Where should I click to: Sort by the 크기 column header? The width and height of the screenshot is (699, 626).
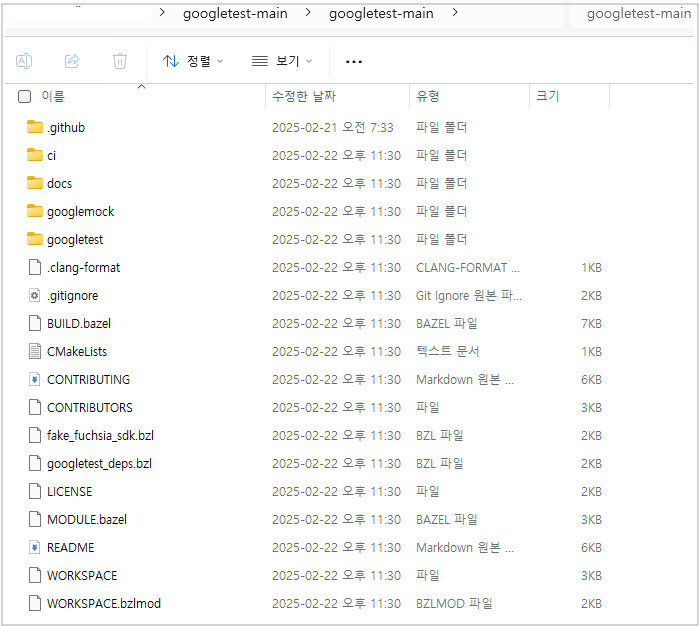click(x=548, y=96)
